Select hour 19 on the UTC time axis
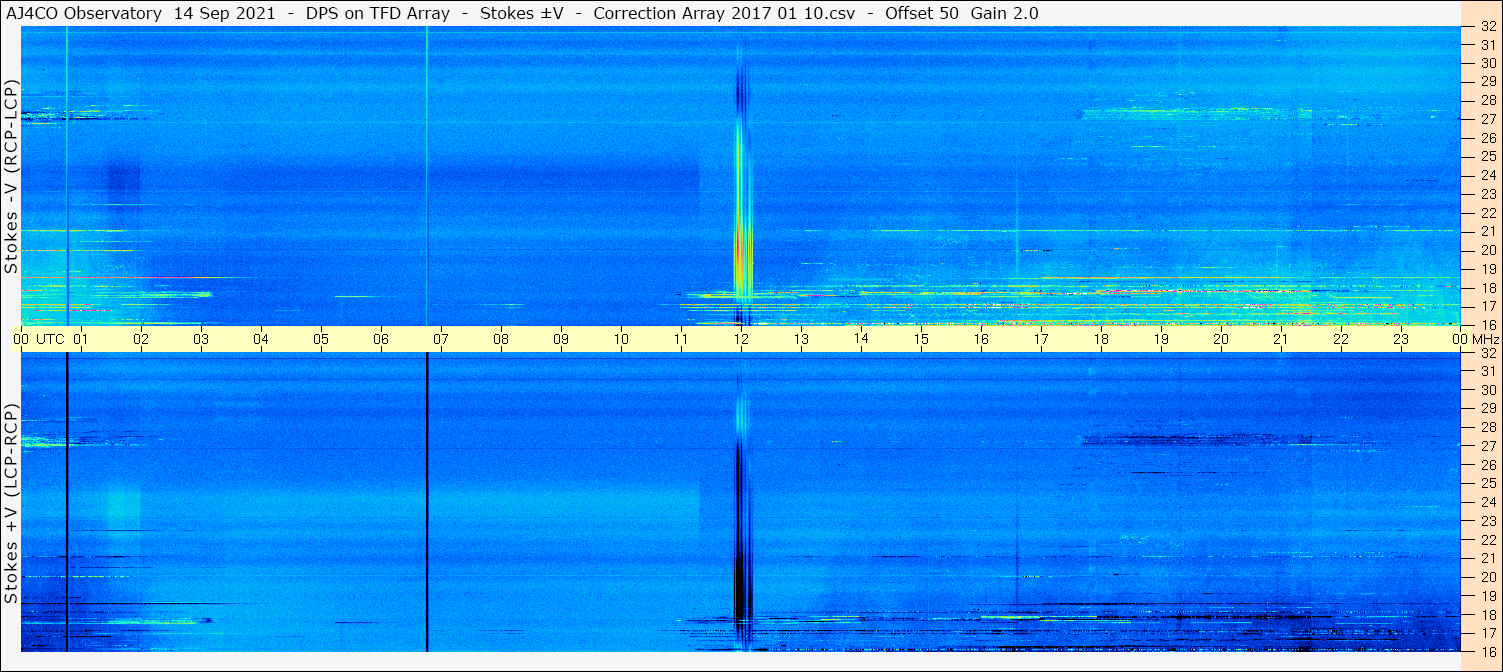Image resolution: width=1503 pixels, height=672 pixels. point(1161,339)
